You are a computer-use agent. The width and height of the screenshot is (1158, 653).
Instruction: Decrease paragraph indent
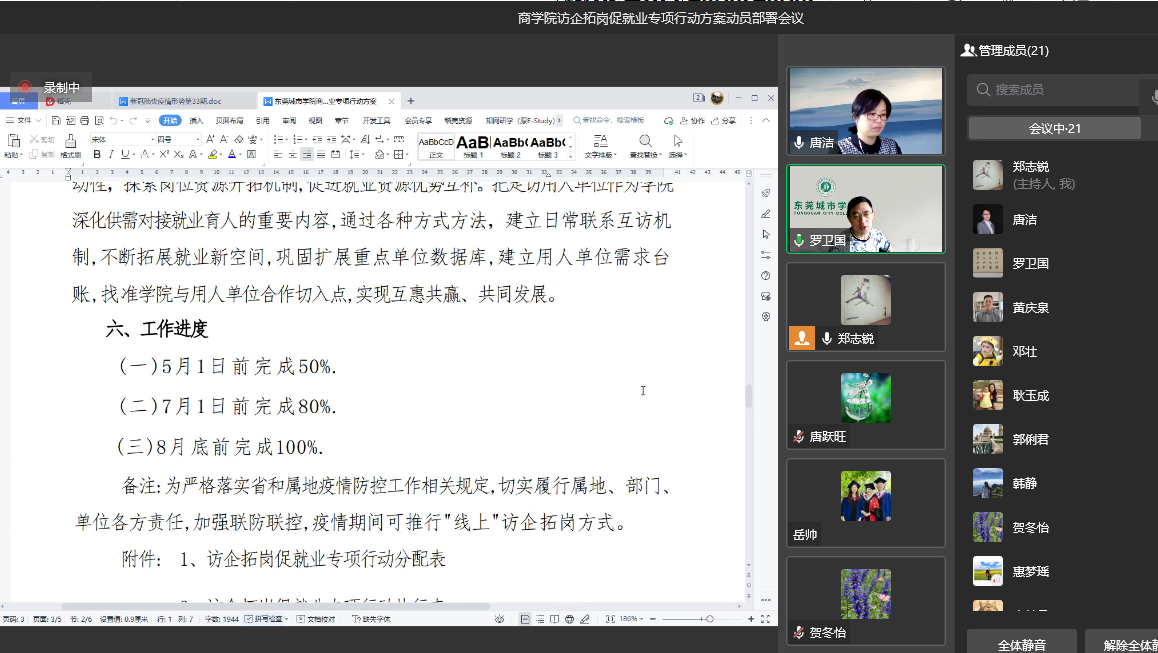click(317, 139)
